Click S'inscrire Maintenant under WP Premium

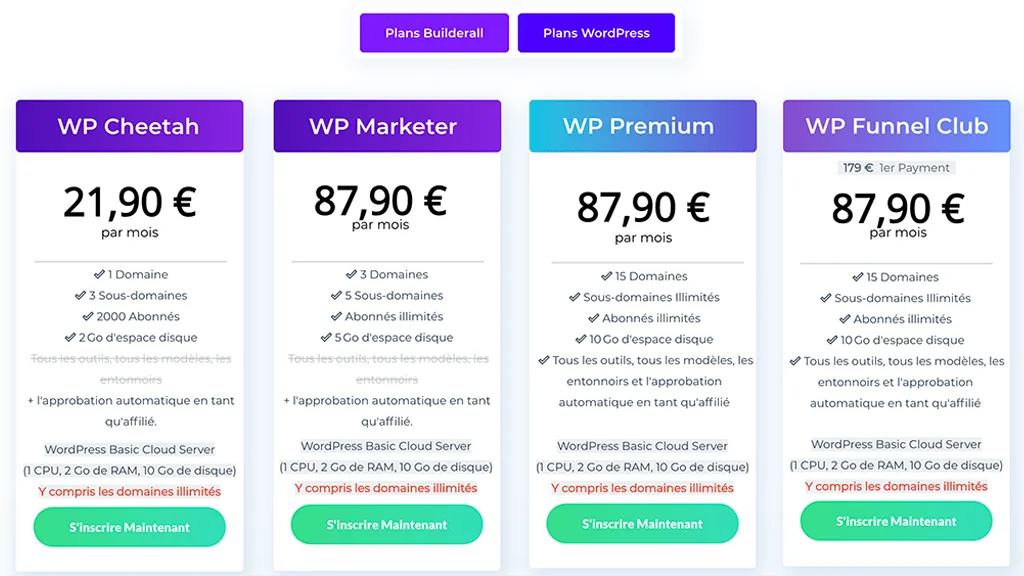(x=643, y=524)
